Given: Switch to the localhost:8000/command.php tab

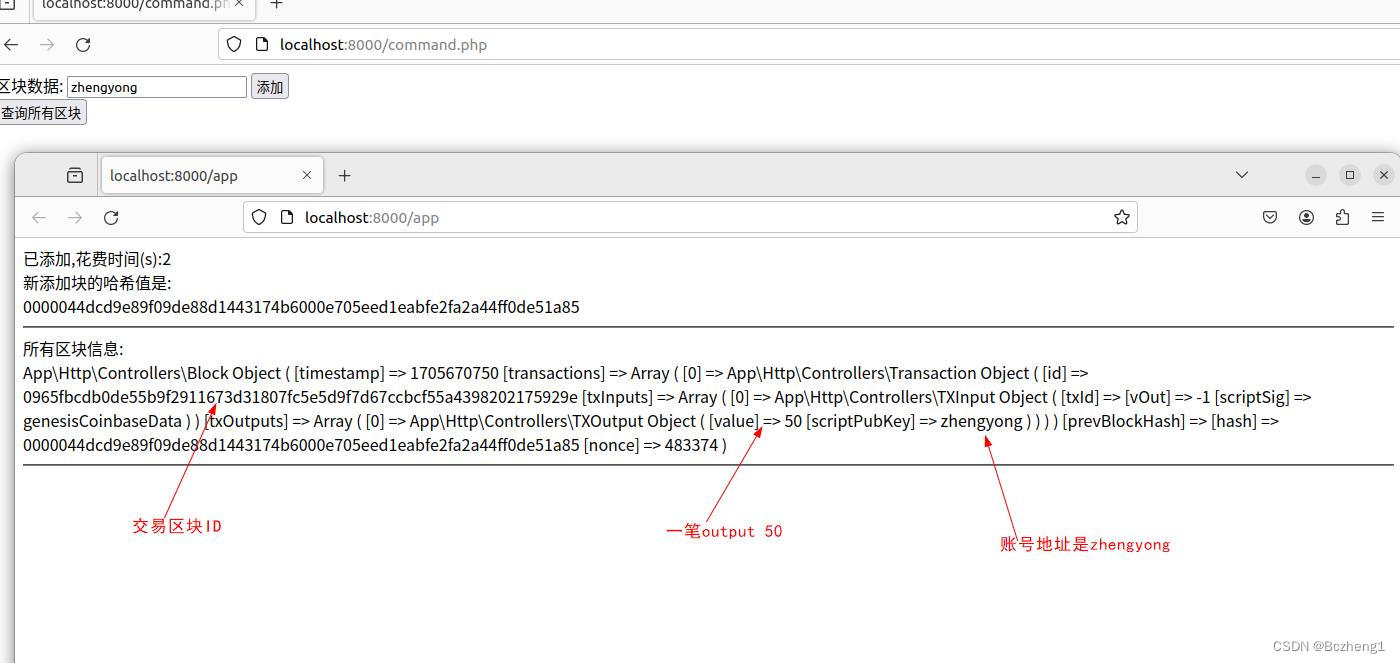Looking at the screenshot, I should pos(140,5).
